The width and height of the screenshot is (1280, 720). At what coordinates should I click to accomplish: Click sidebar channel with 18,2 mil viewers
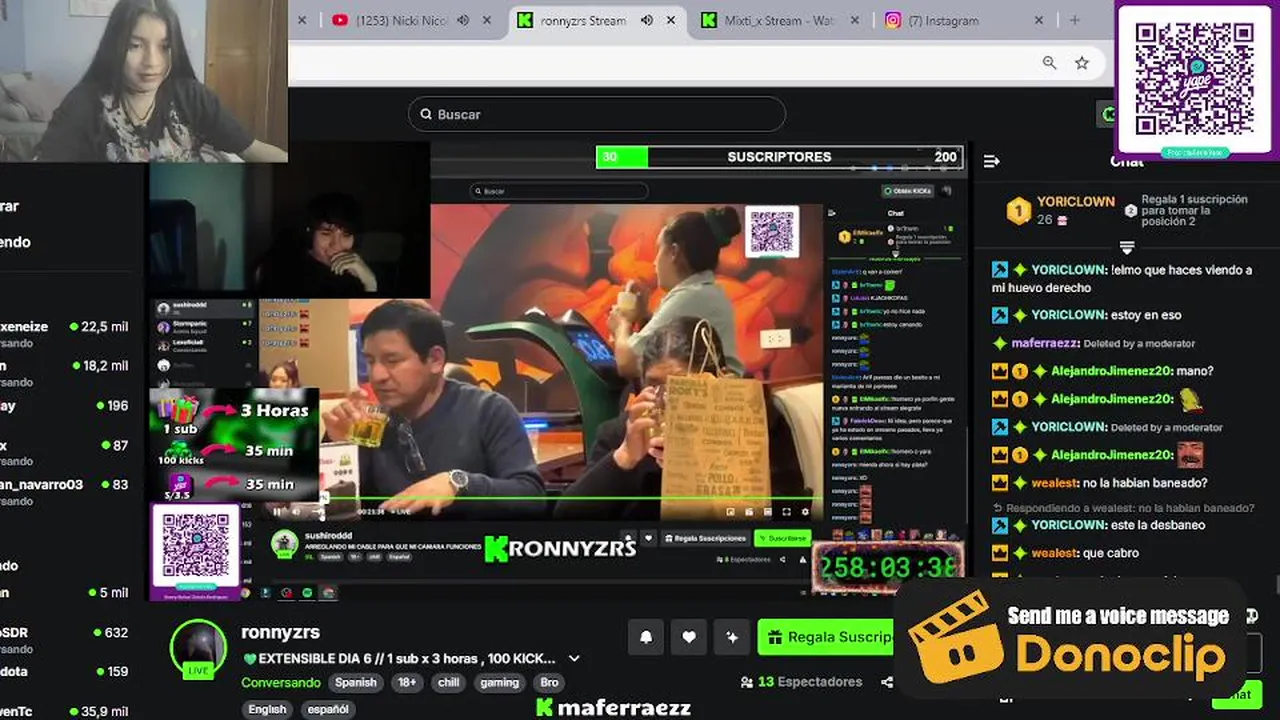click(x=66, y=372)
